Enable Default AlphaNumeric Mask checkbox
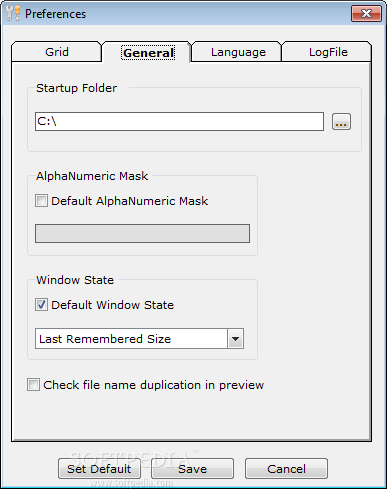 [41, 201]
